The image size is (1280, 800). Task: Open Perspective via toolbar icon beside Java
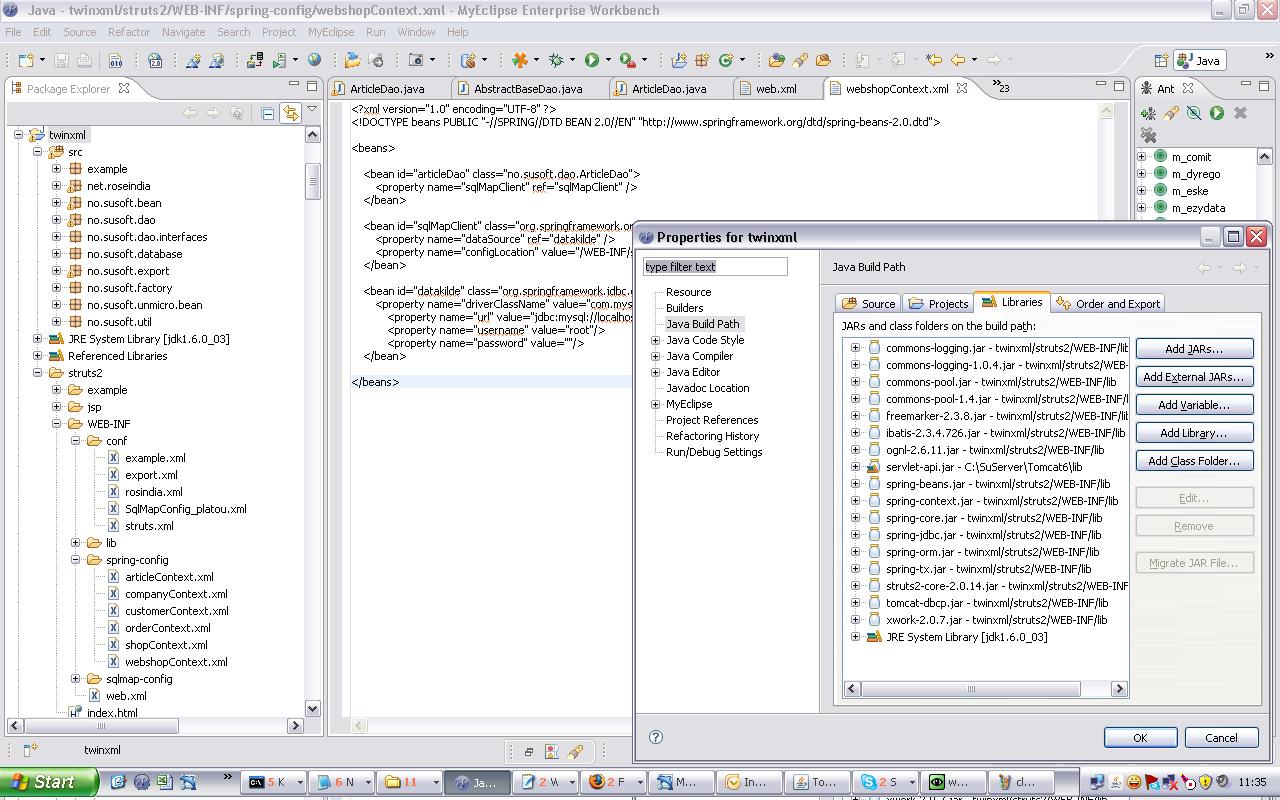click(x=1161, y=60)
